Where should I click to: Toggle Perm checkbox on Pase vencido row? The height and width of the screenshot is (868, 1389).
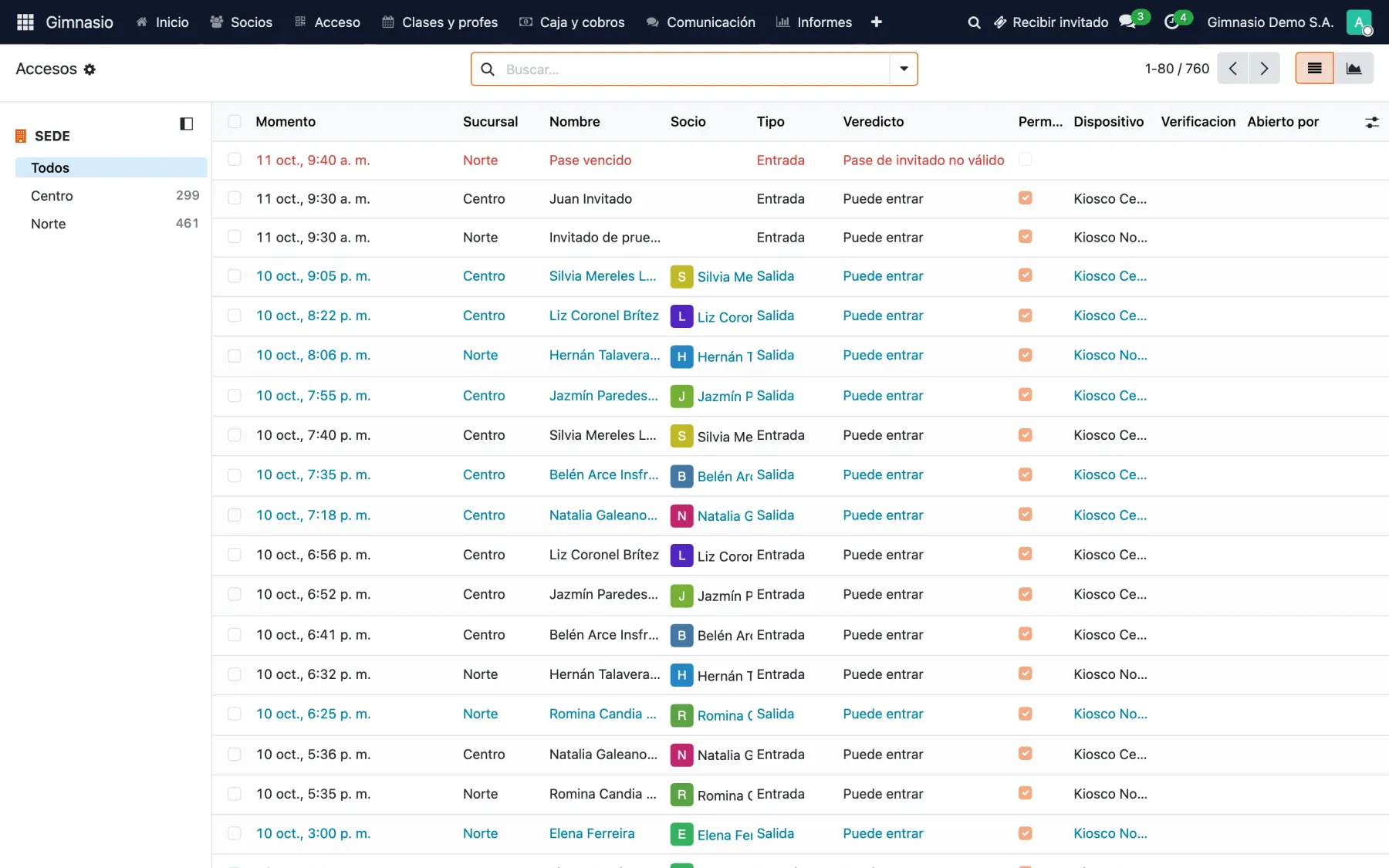pos(1025,159)
